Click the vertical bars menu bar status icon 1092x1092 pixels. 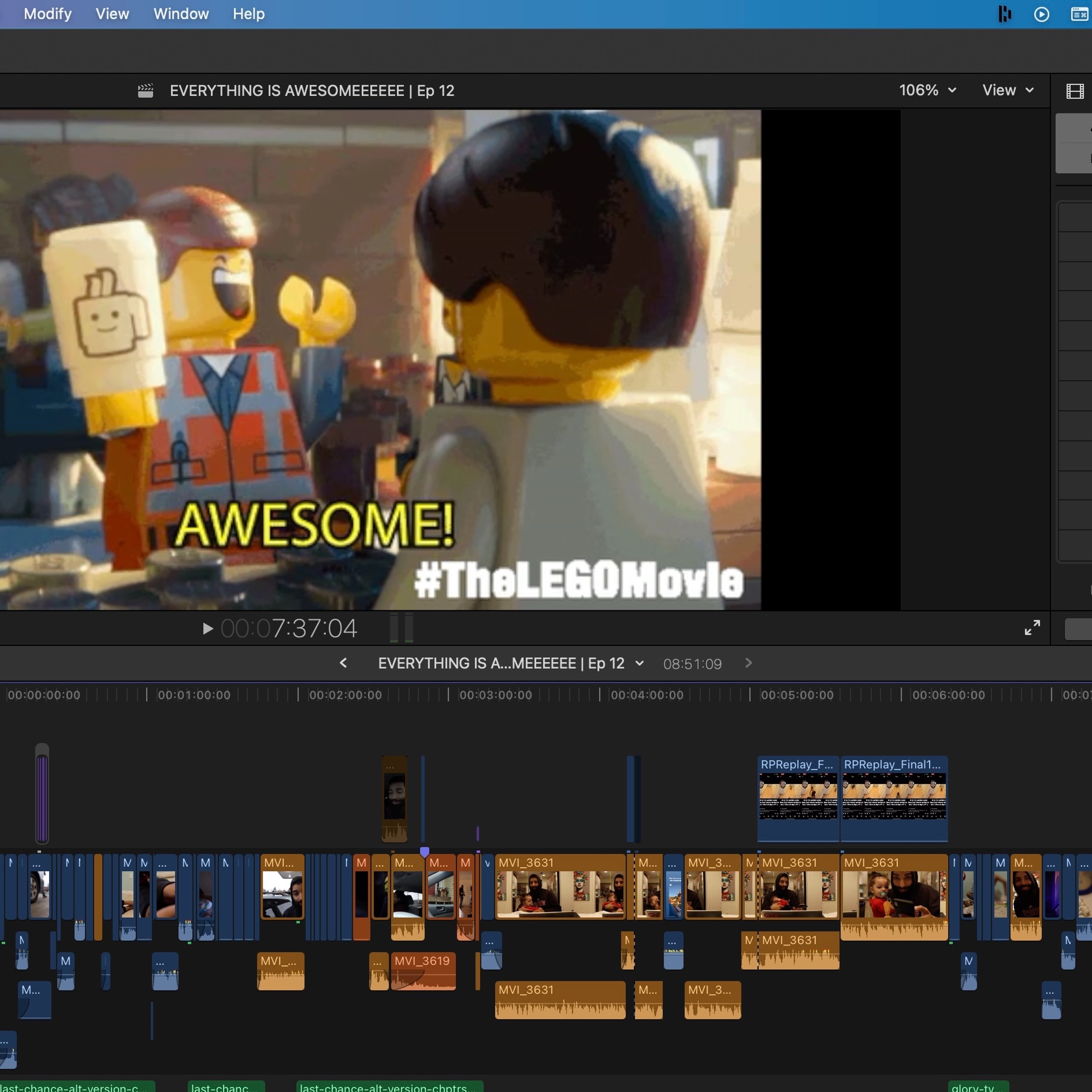click(x=1004, y=14)
